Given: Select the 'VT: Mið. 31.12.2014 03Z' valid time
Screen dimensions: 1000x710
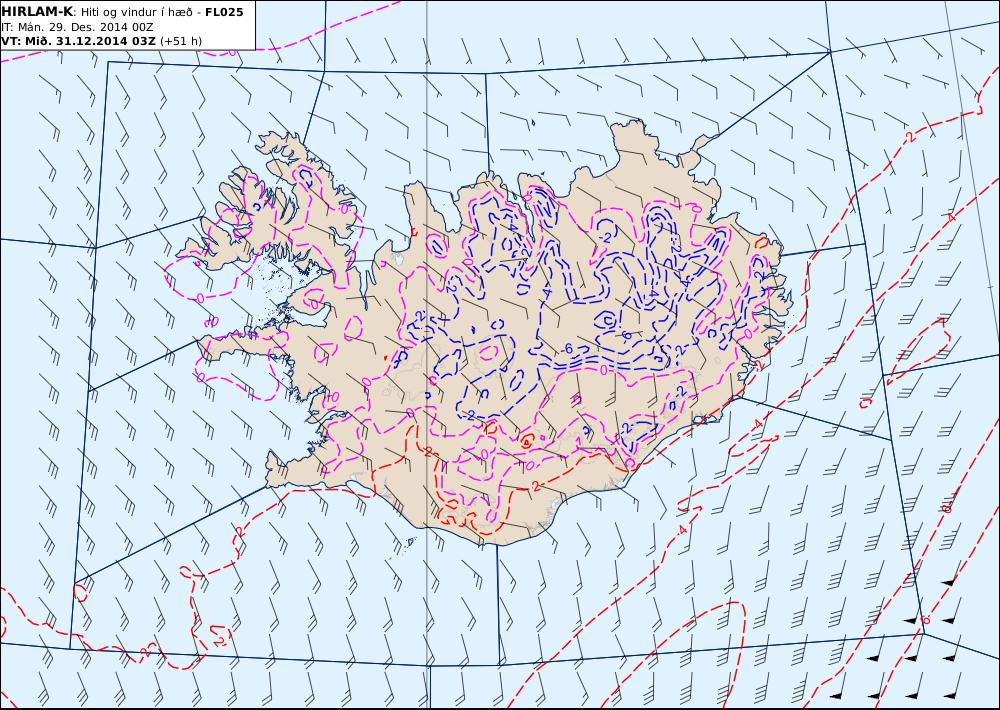Looking at the screenshot, I should click(x=78, y=41).
